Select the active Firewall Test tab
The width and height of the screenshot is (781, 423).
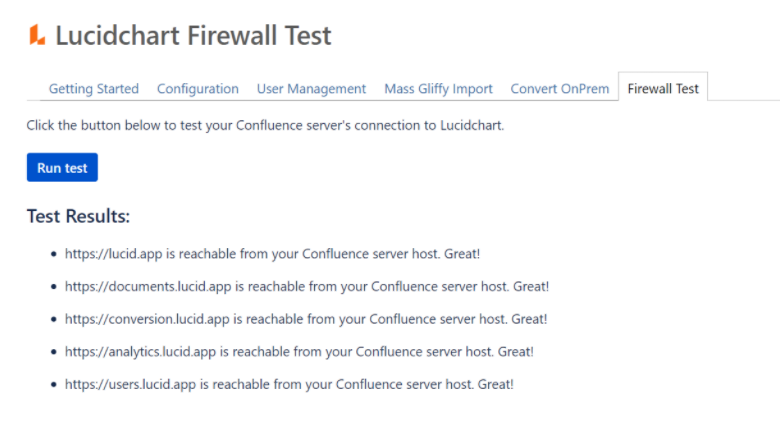[x=663, y=88]
